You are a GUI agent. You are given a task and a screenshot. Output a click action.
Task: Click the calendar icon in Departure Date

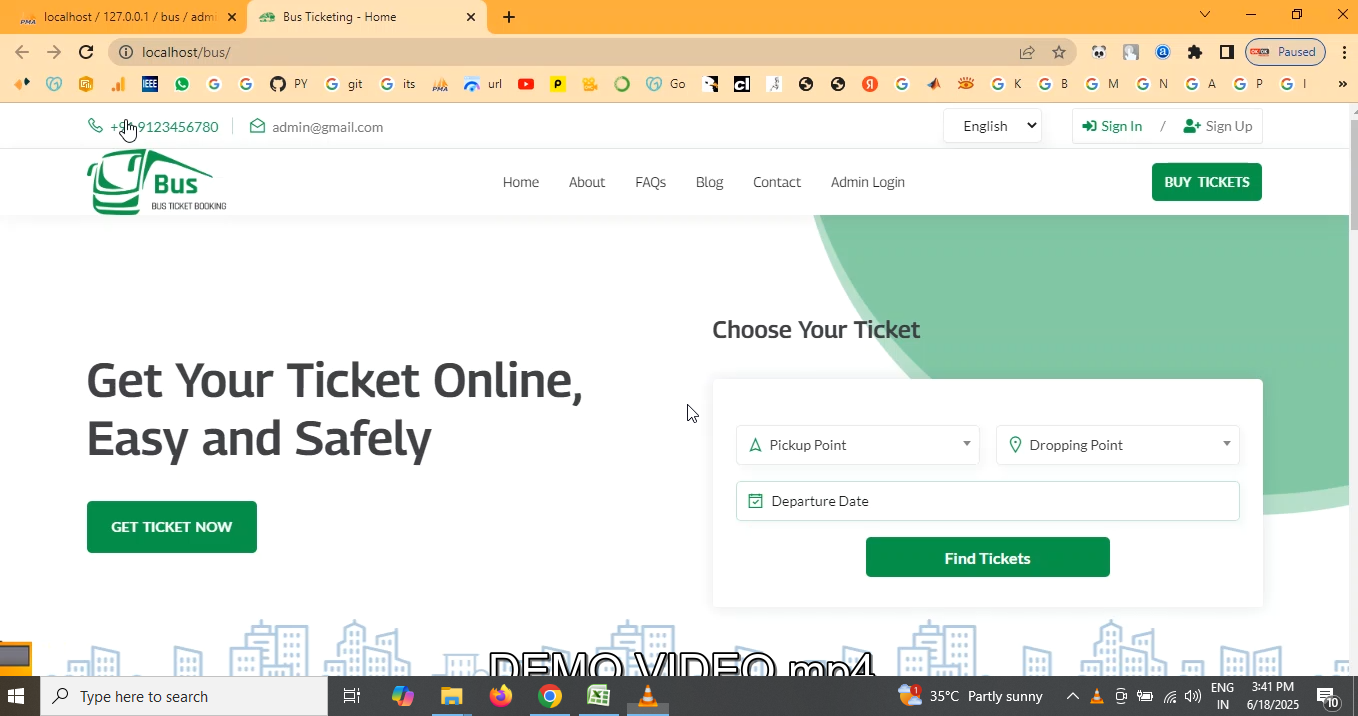pyautogui.click(x=755, y=501)
